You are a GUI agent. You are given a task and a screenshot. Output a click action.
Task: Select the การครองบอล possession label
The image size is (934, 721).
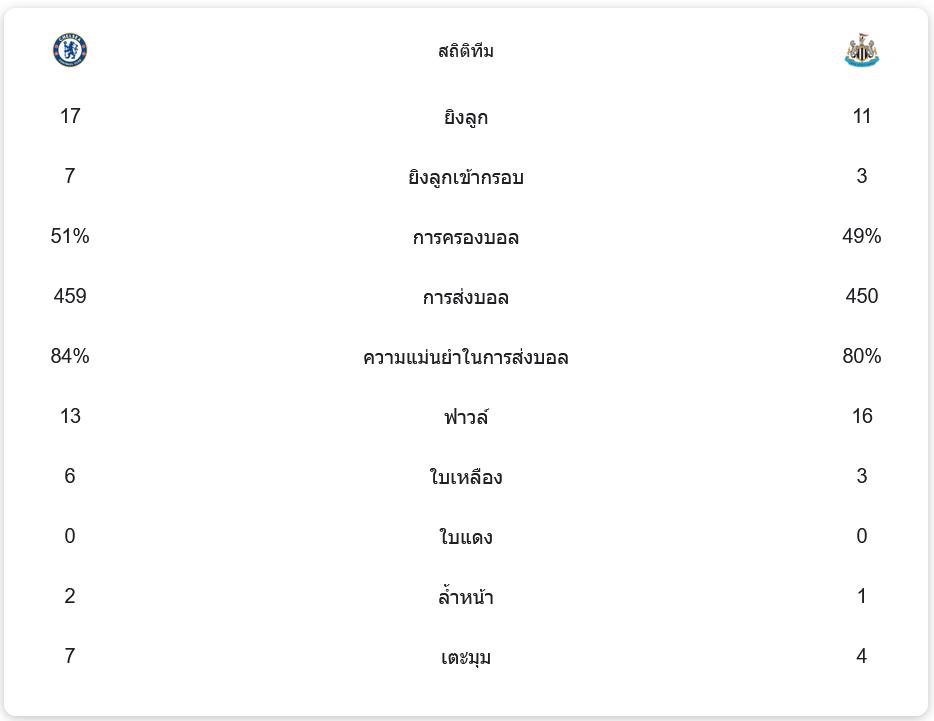coord(466,238)
